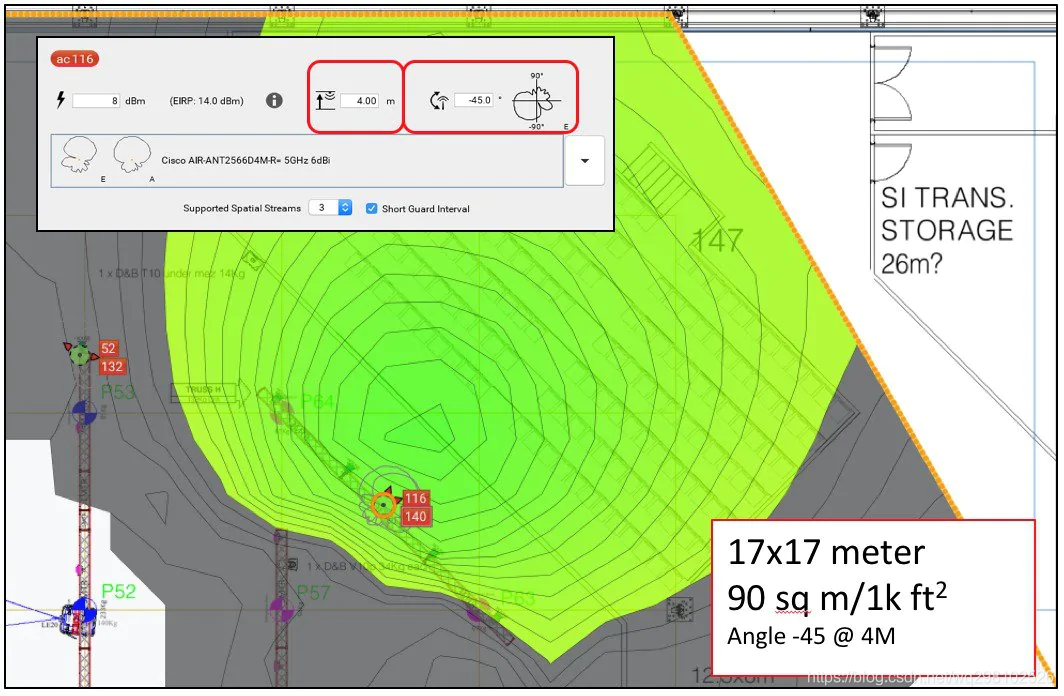Viewport: 1064px width, 696px height.
Task: Open the antenna selection dropdown arrow
Action: pyautogui.click(x=584, y=161)
